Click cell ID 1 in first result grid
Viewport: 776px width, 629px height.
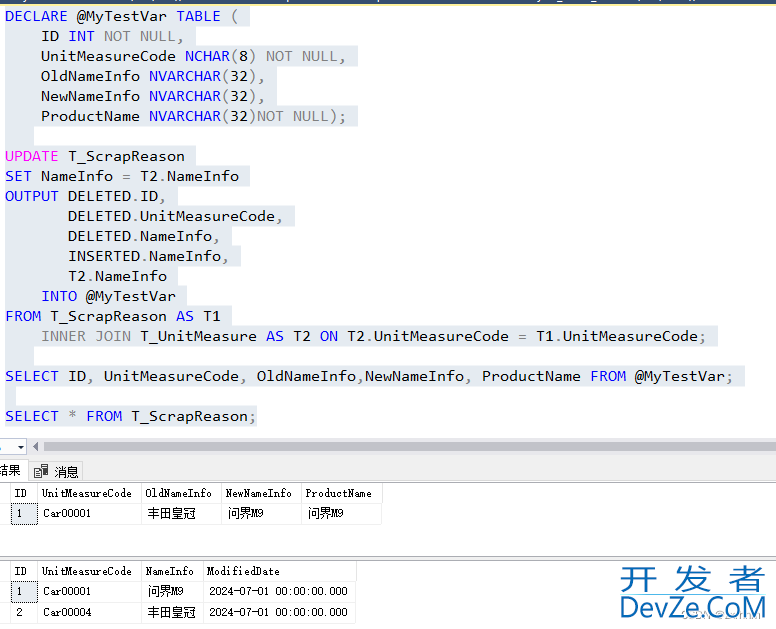coord(24,514)
